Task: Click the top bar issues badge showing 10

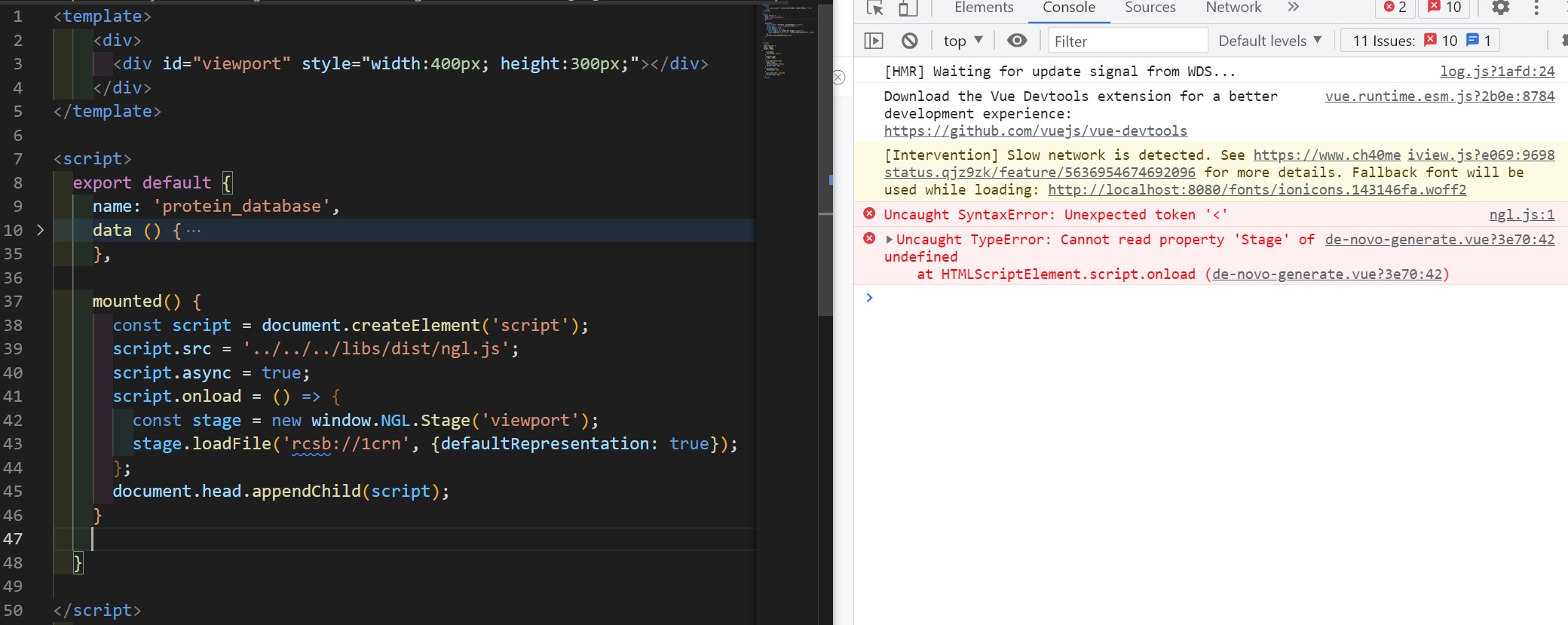Action: point(1444,8)
